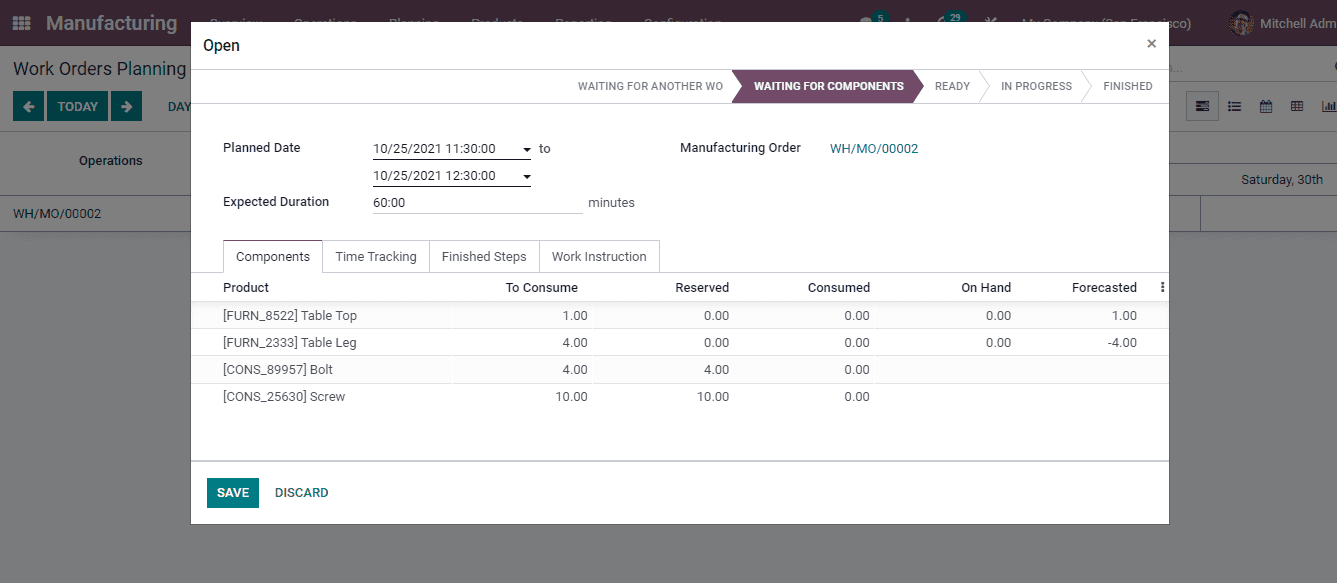
Task: Mark the order as IN PROGRESS
Action: pos(1036,86)
